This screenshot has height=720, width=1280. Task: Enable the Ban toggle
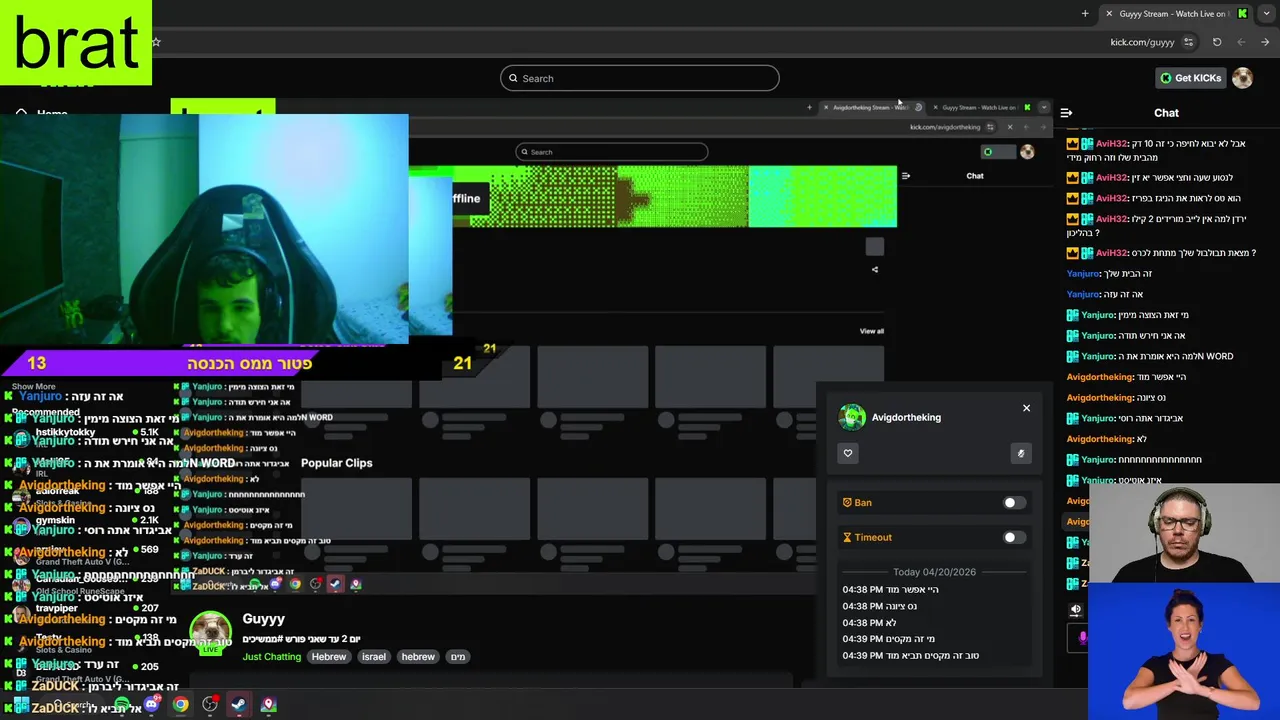click(1014, 503)
